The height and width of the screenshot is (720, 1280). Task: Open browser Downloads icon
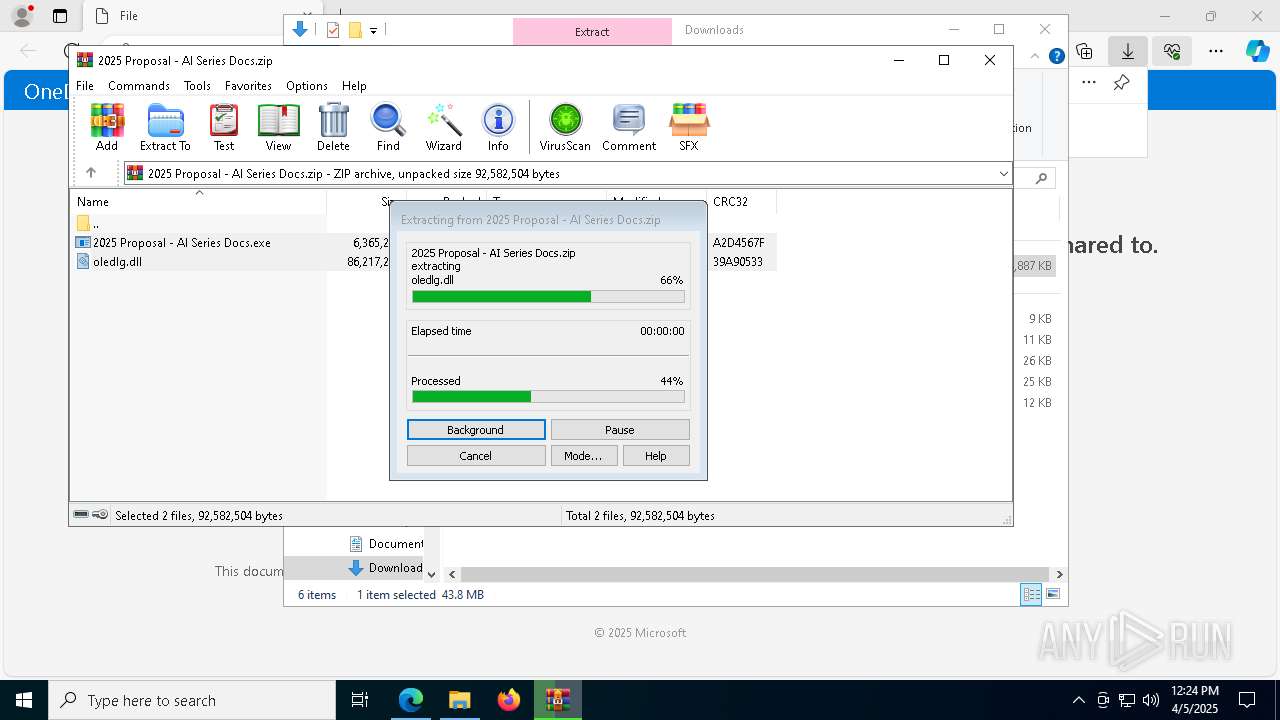point(1128,51)
